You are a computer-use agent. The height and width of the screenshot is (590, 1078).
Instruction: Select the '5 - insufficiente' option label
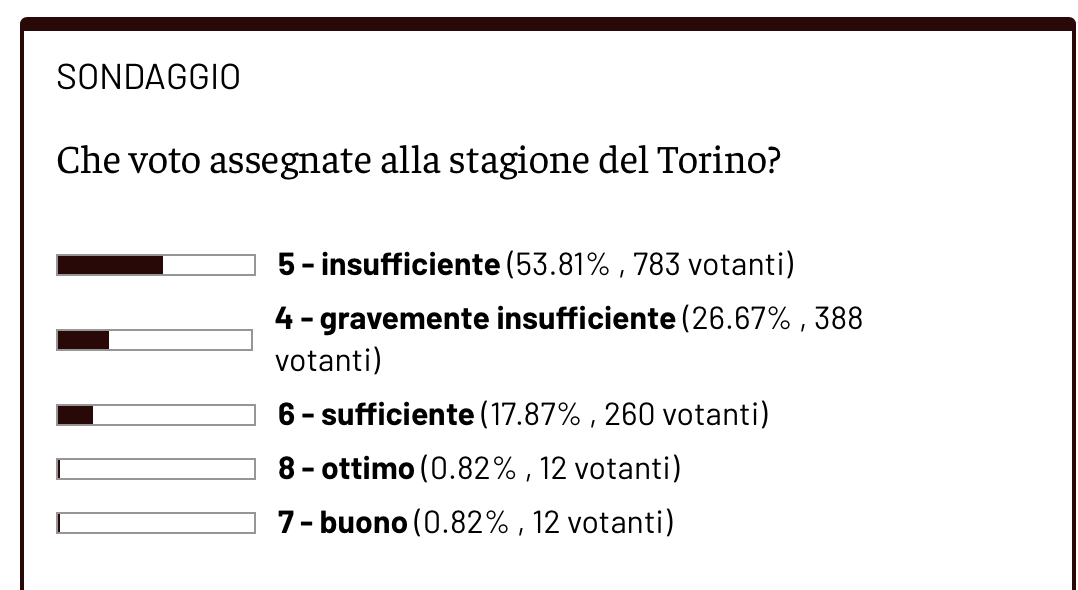tap(388, 265)
